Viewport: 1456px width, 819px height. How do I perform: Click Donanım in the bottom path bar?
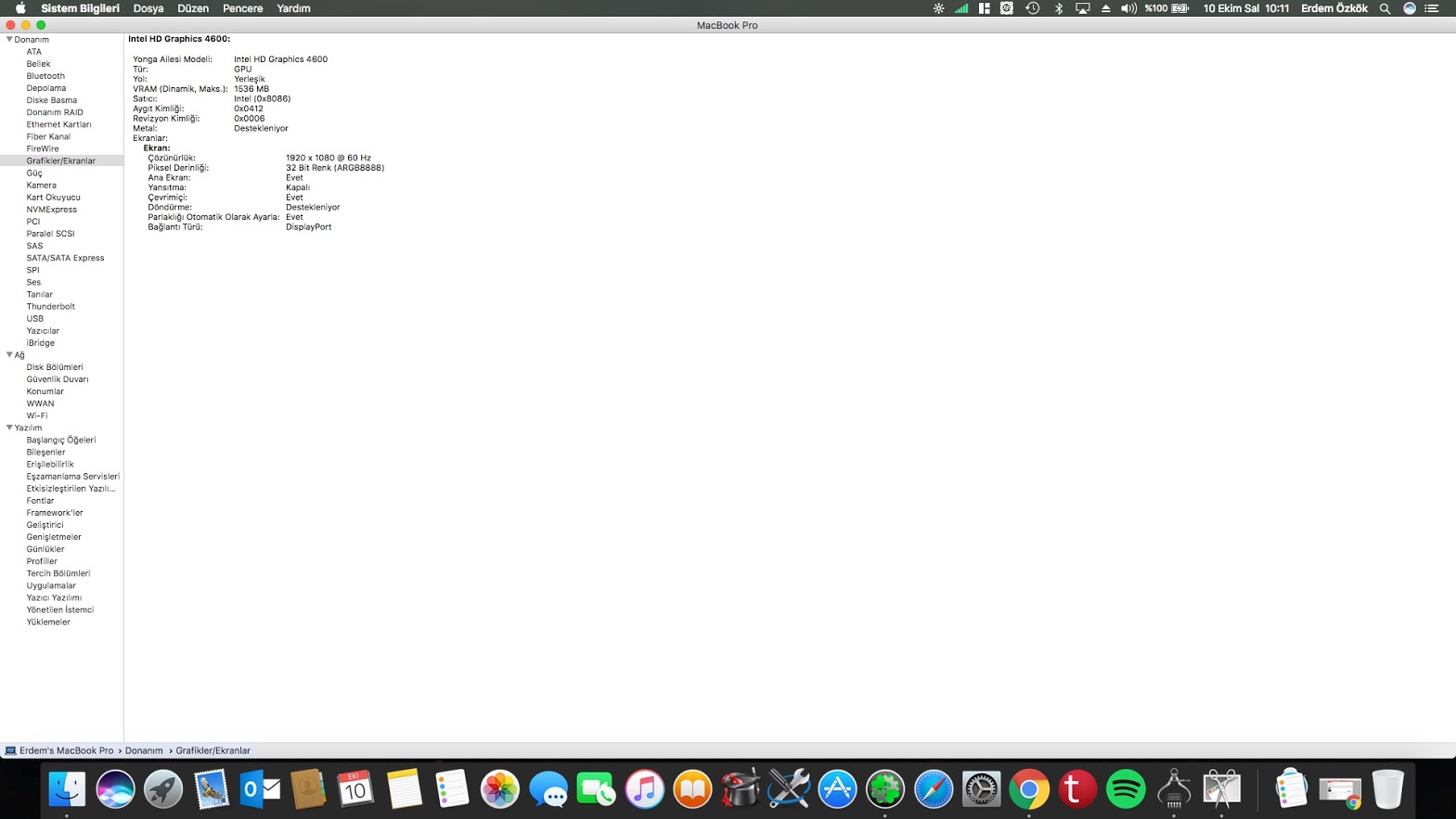click(x=144, y=750)
